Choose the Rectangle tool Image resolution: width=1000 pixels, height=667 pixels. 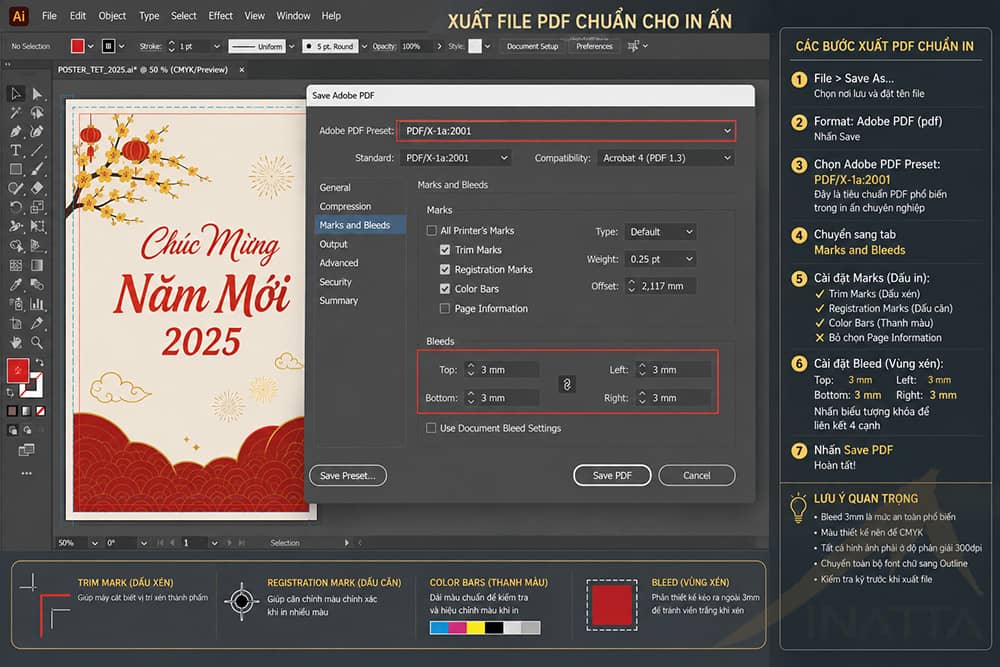(x=15, y=170)
